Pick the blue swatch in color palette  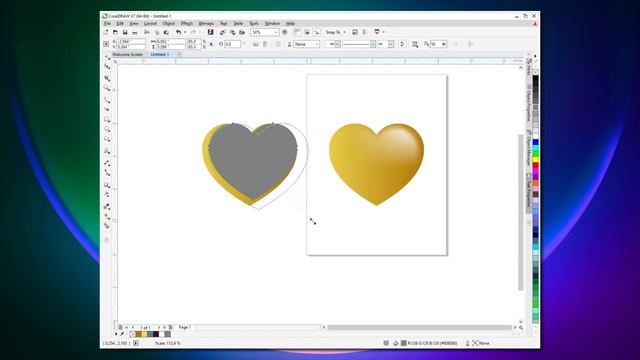536,142
